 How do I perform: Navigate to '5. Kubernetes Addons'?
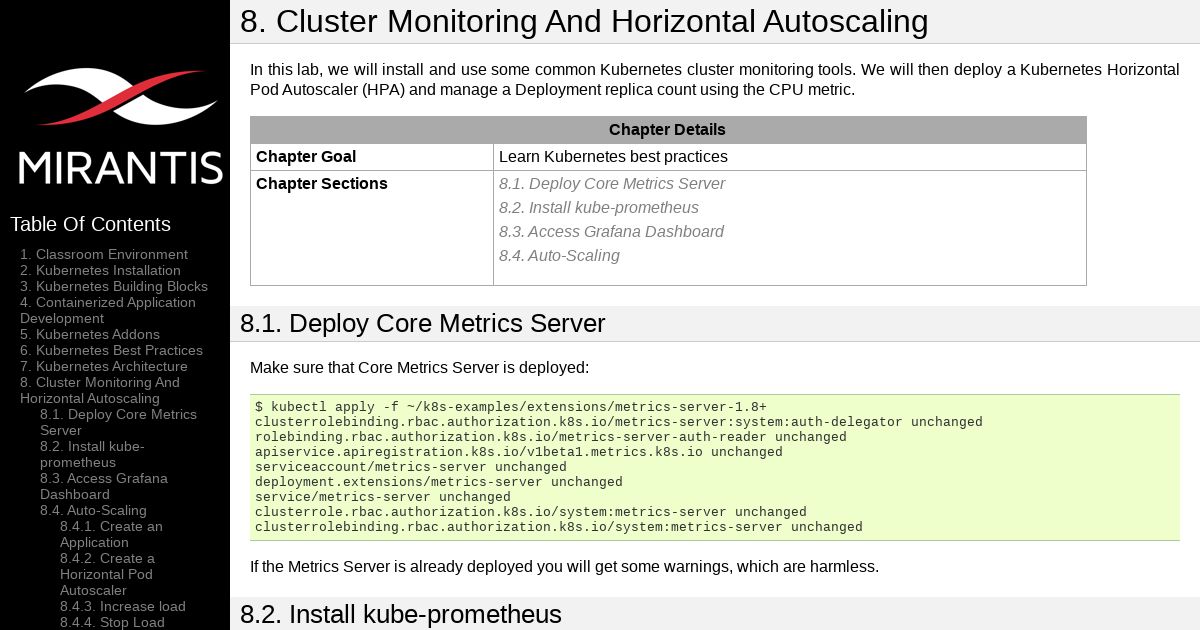click(90, 334)
